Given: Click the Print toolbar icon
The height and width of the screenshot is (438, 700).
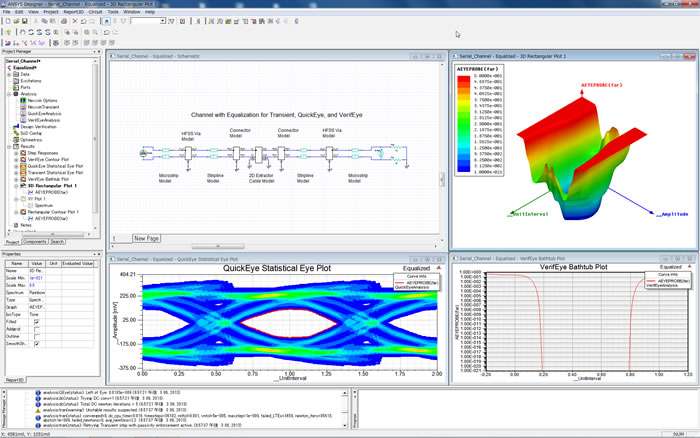Looking at the screenshot, I should pyautogui.click(x=64, y=21).
